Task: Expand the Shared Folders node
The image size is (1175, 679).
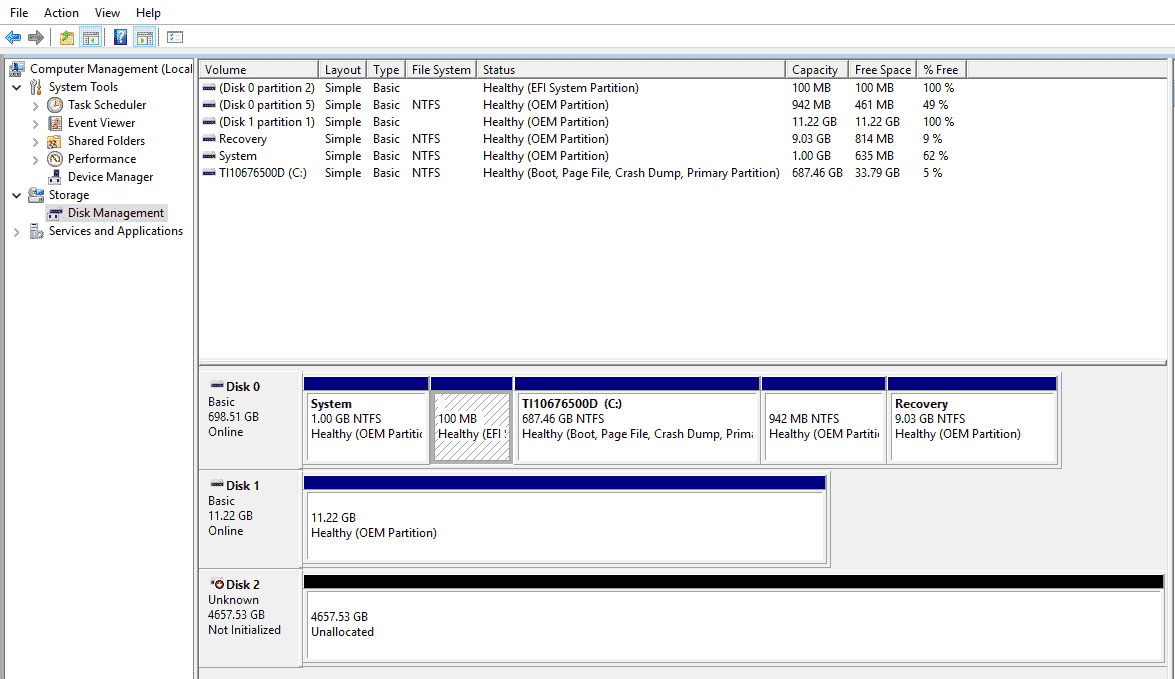Action: (x=35, y=142)
